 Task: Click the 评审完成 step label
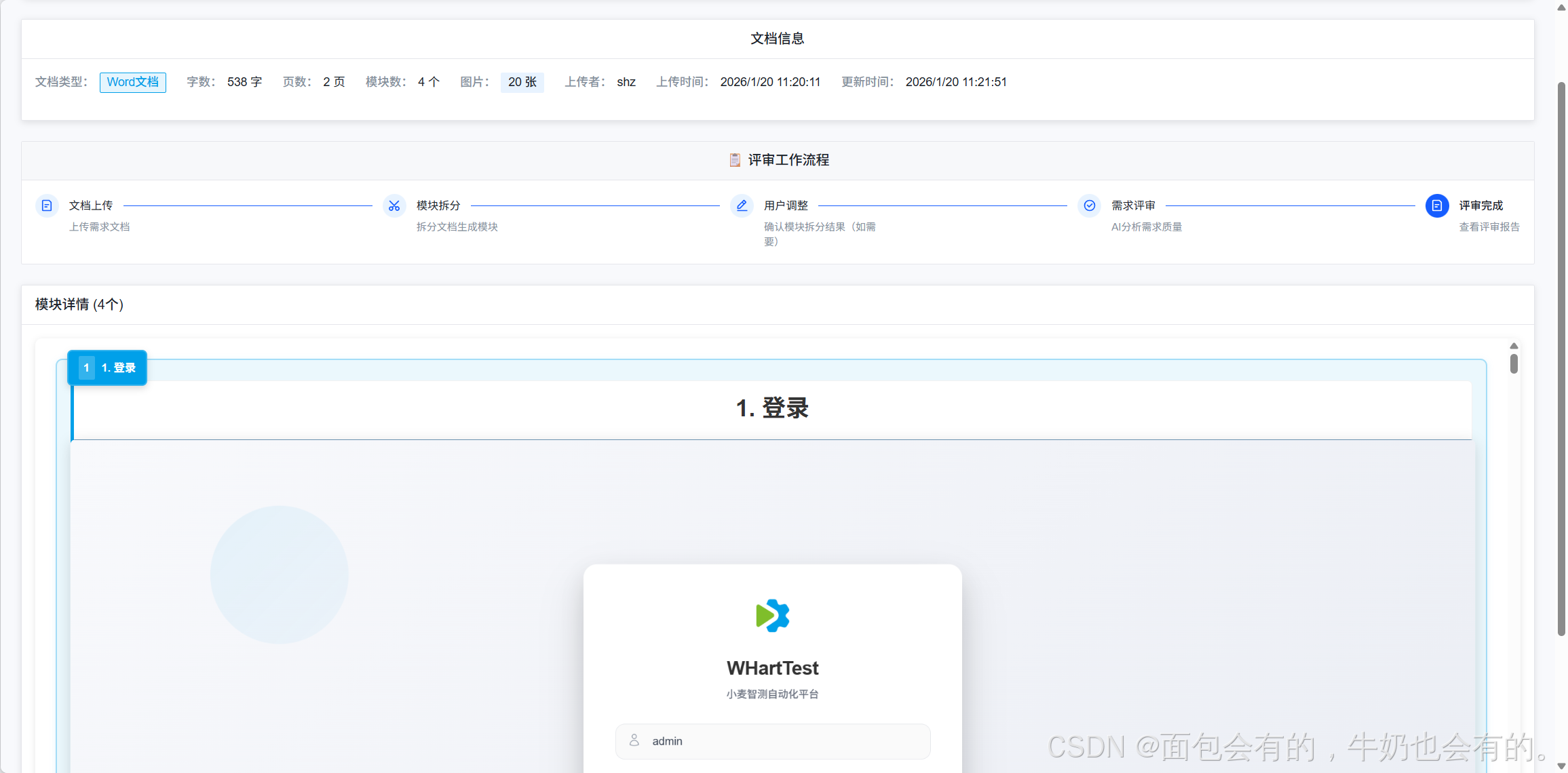tap(1480, 205)
